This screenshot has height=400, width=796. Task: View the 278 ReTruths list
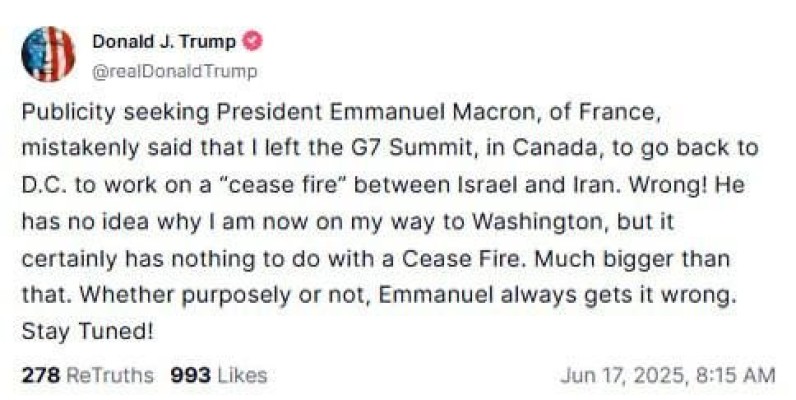[x=87, y=375]
